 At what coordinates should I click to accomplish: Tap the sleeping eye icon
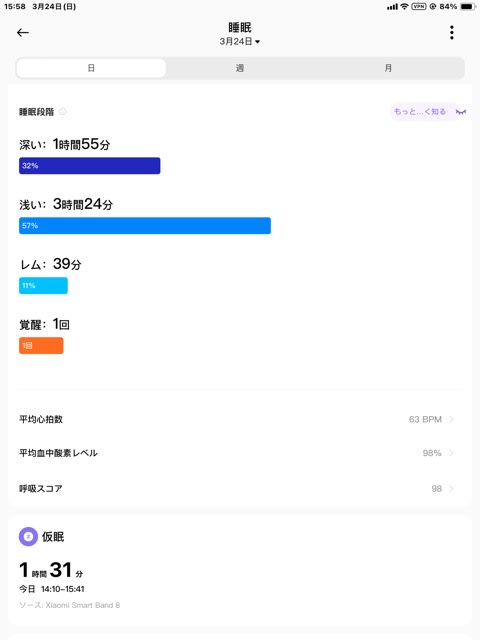tap(461, 112)
